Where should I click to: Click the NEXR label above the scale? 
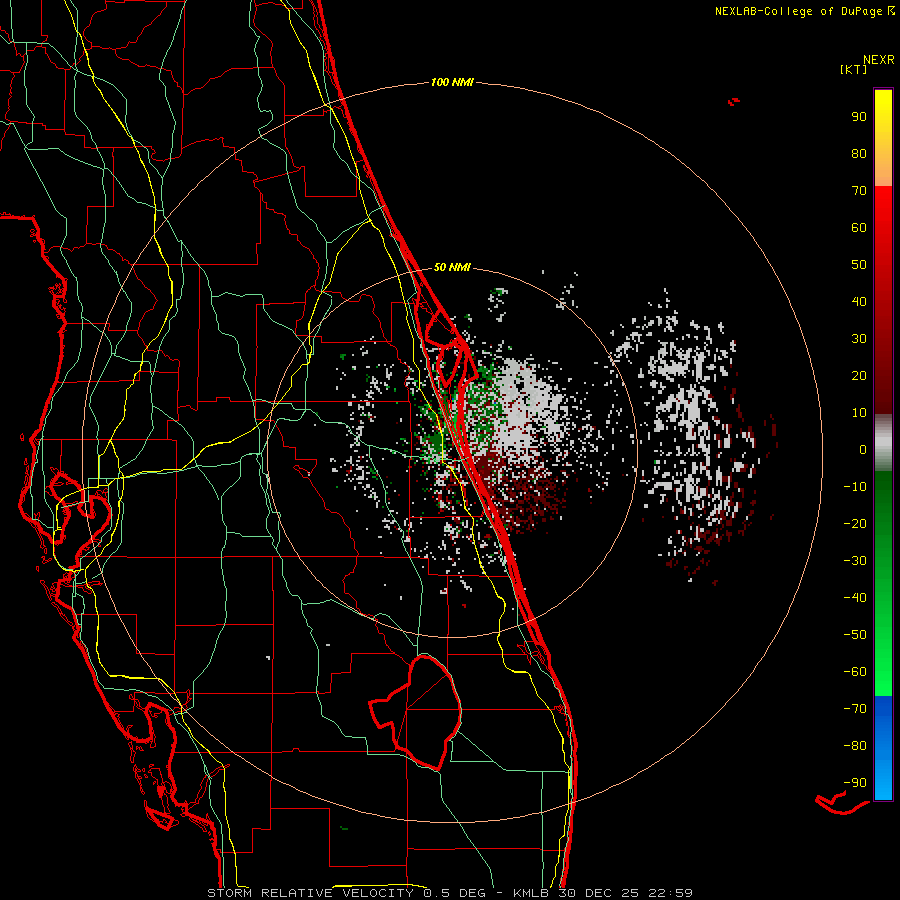click(878, 60)
